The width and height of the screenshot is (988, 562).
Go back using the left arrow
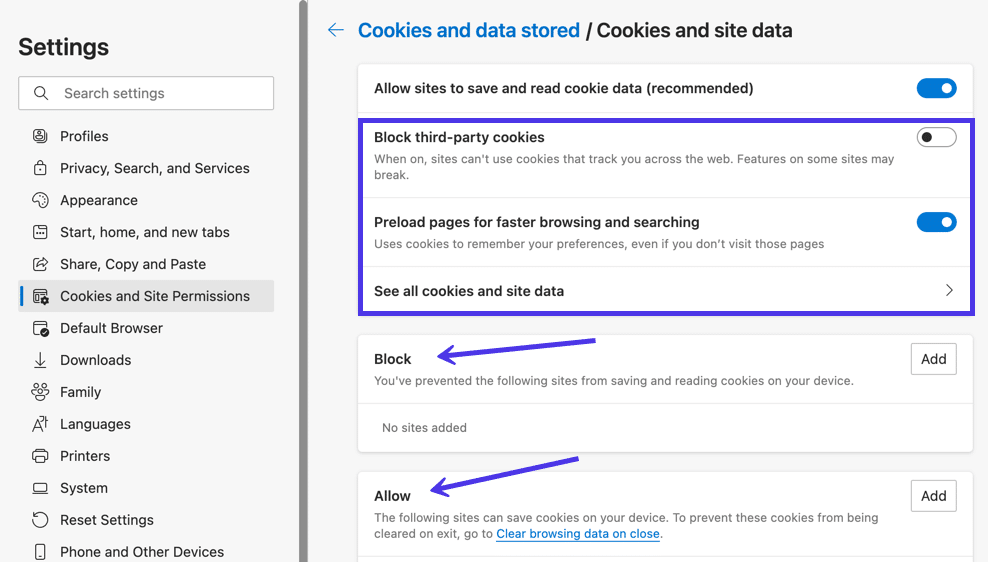pyautogui.click(x=336, y=30)
